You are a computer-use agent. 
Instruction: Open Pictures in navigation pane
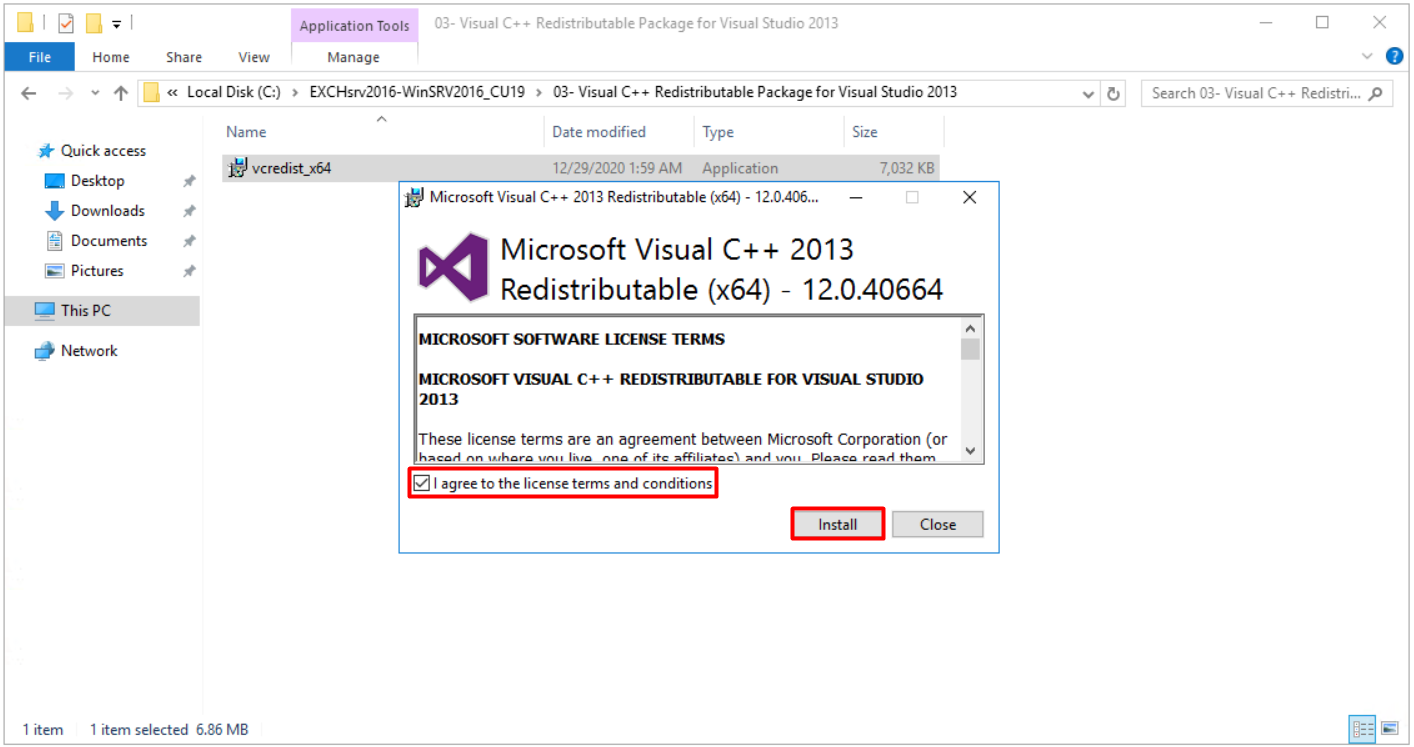coord(97,271)
